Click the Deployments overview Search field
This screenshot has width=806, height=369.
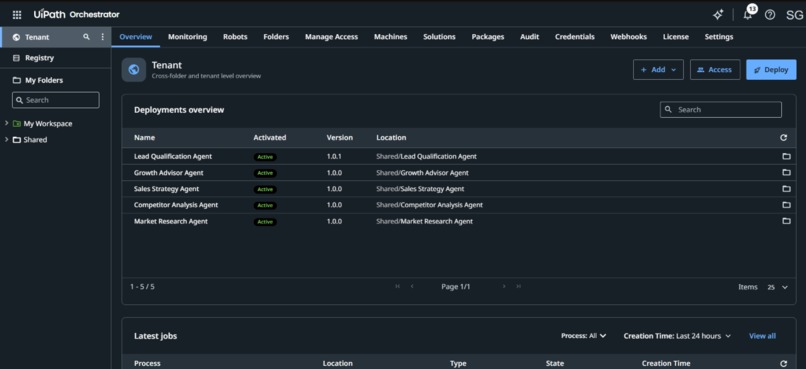click(721, 109)
